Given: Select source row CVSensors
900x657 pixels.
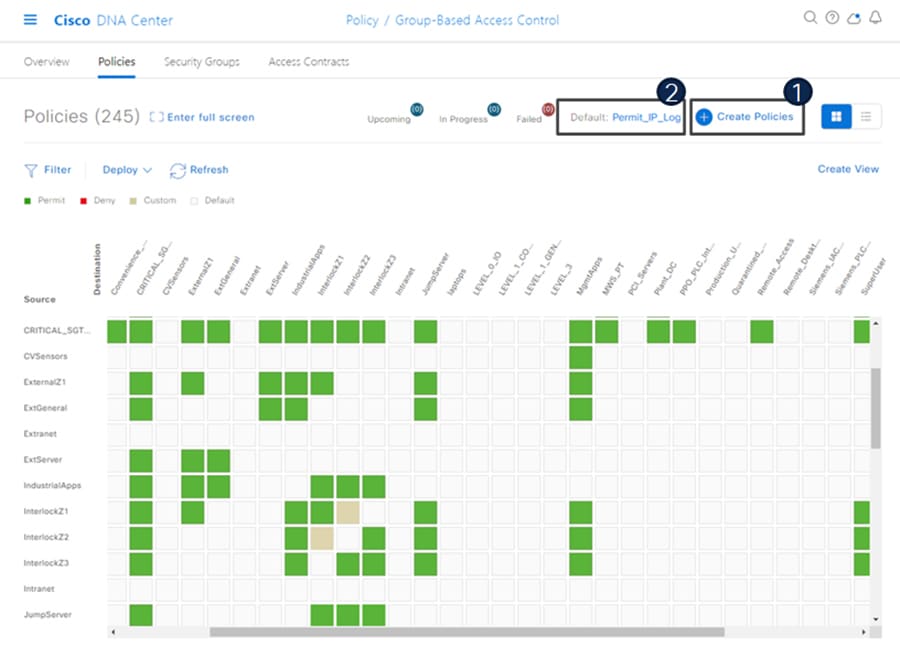Looking at the screenshot, I should pos(45,356).
